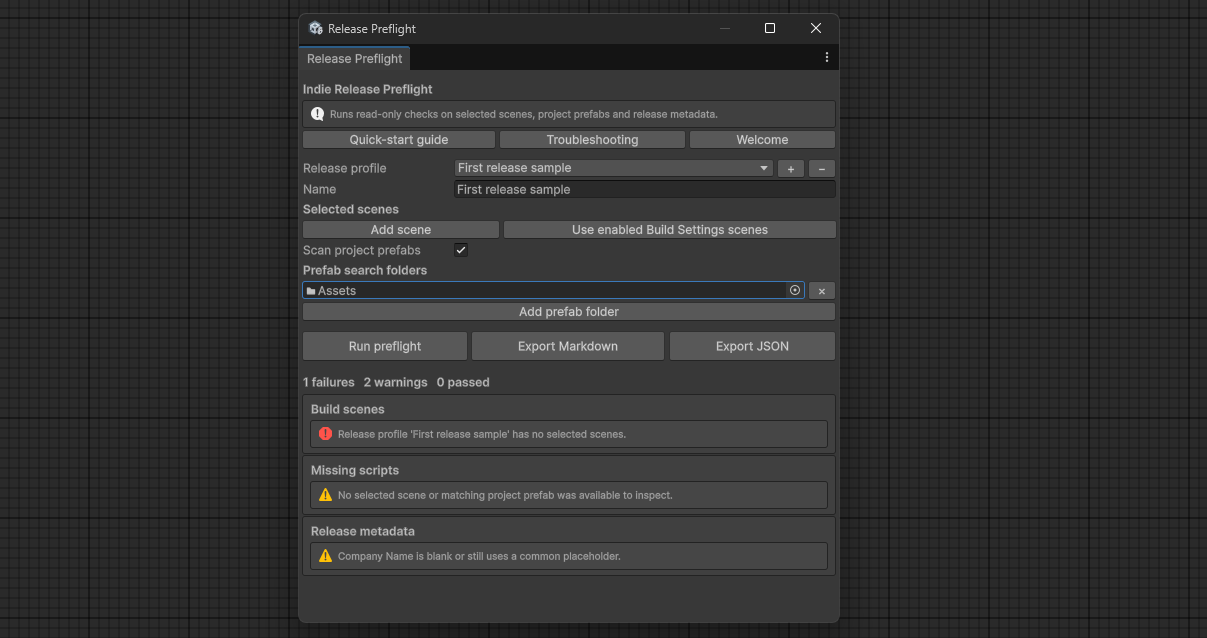
Task: Click the folder icon in Assets field
Action: [311, 291]
